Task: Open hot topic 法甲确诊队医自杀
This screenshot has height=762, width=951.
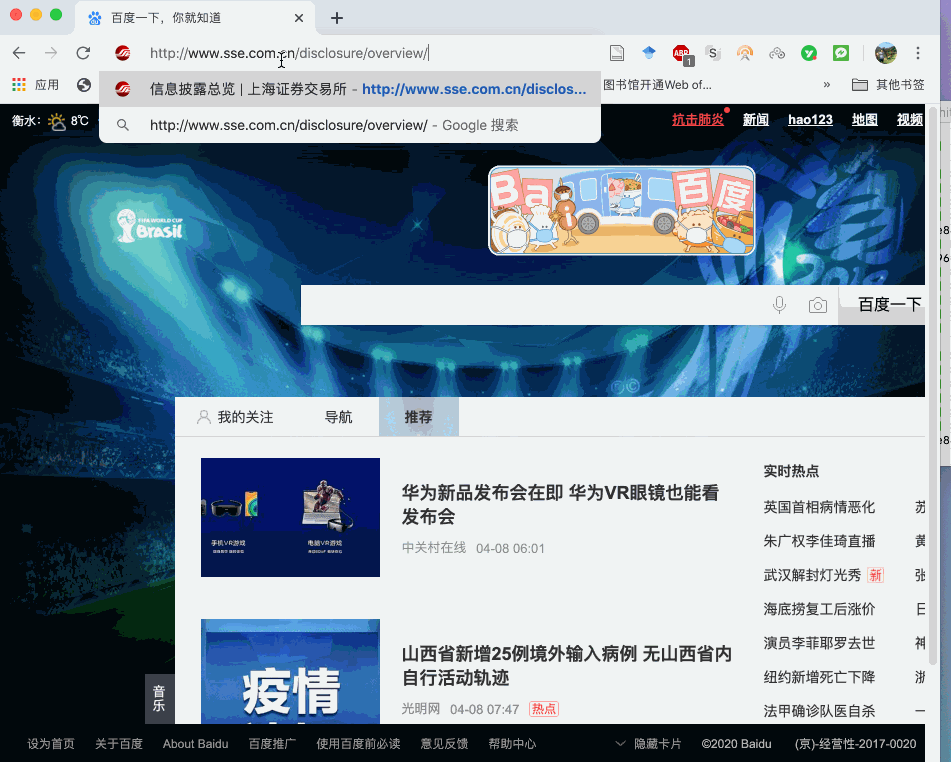Action: click(x=819, y=711)
